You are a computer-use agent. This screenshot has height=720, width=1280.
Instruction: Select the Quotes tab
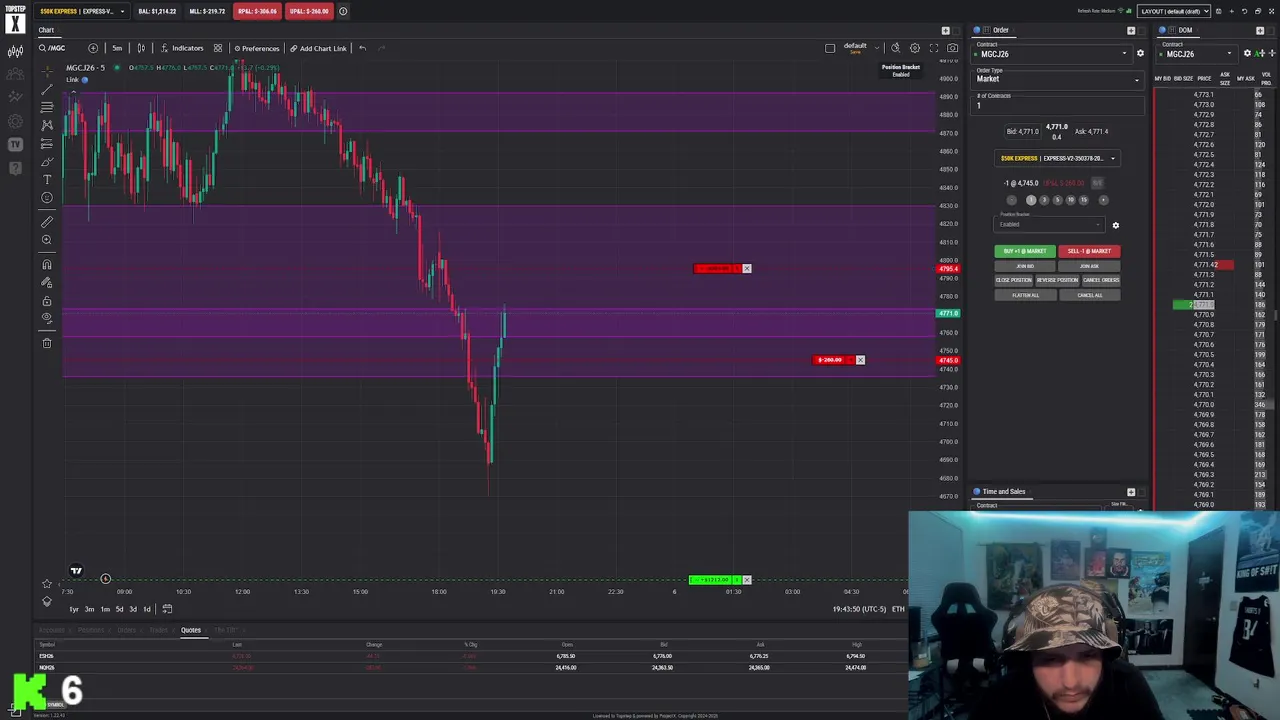coord(190,630)
